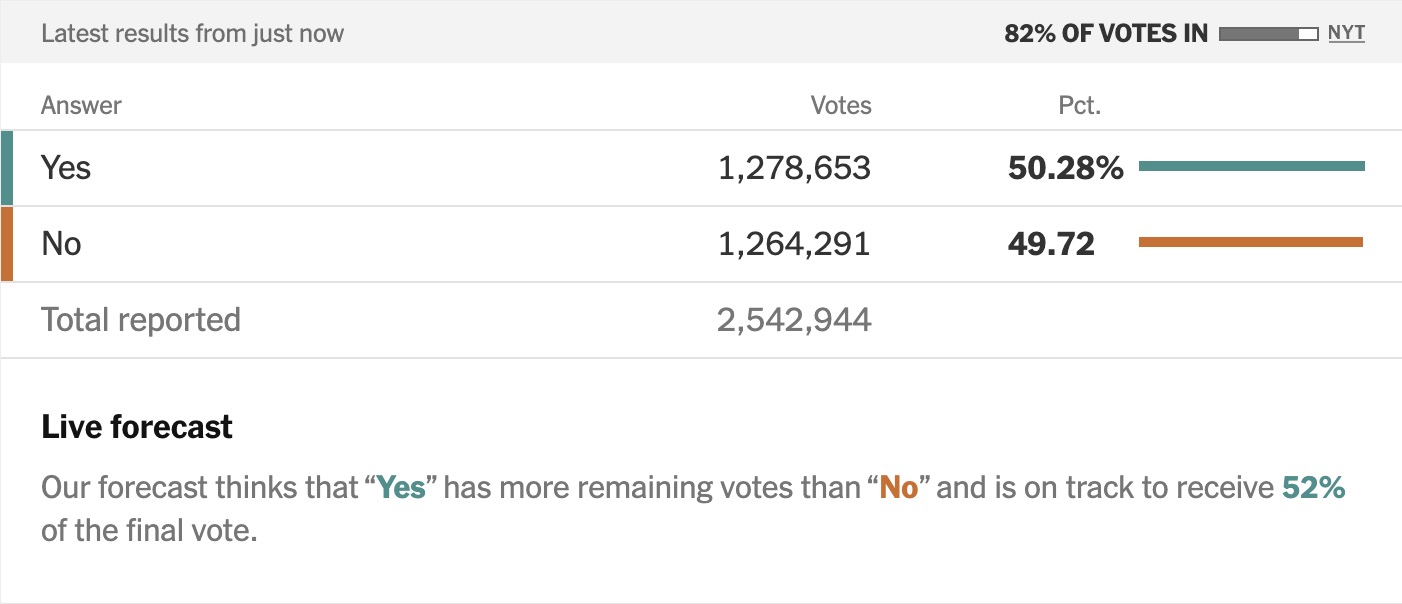The width and height of the screenshot is (1402, 604).
Task: Click the teal marker beside Yes row
Action: [x=7, y=168]
